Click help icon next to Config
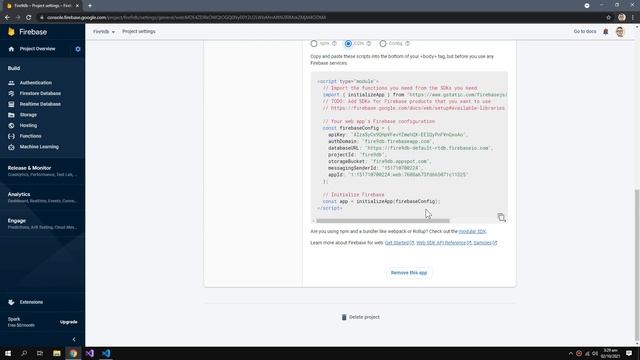 pyautogui.click(x=407, y=43)
